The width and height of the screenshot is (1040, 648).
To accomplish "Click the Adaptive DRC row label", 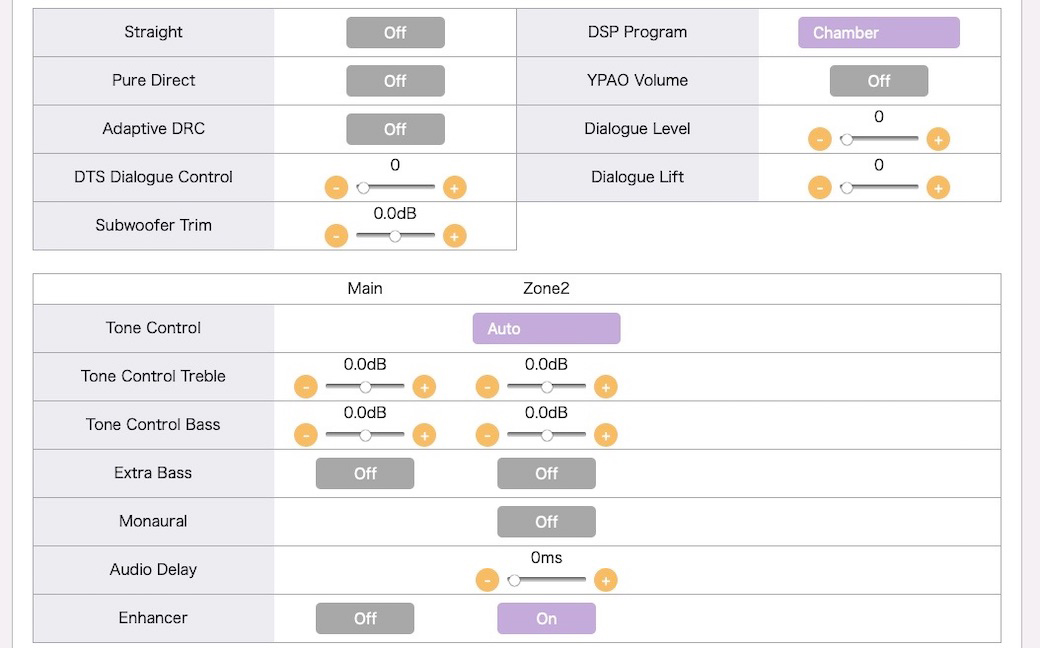I will 153,129.
